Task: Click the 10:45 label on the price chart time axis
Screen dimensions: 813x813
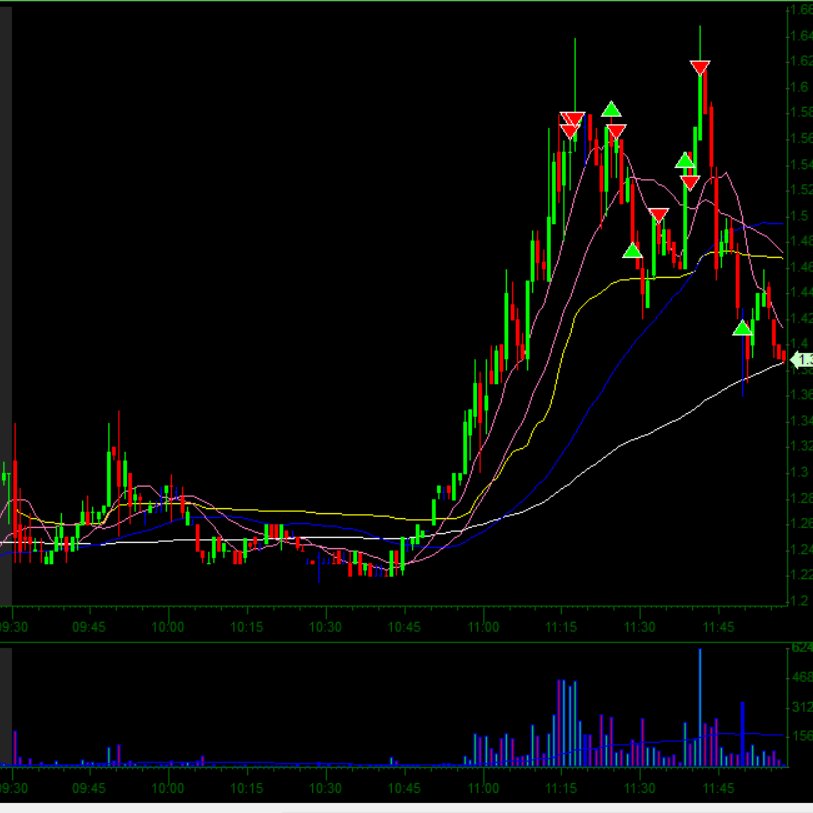Action: (404, 627)
